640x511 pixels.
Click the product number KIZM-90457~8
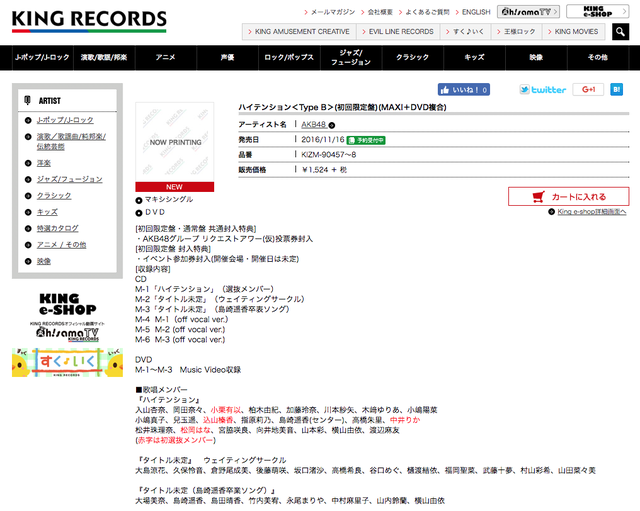coord(329,155)
